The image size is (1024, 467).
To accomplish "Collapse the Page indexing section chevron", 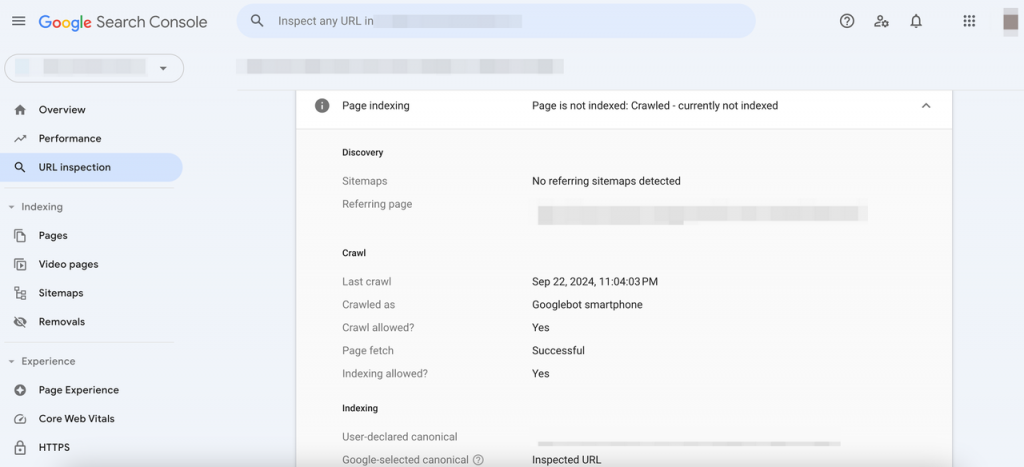I will (x=925, y=106).
